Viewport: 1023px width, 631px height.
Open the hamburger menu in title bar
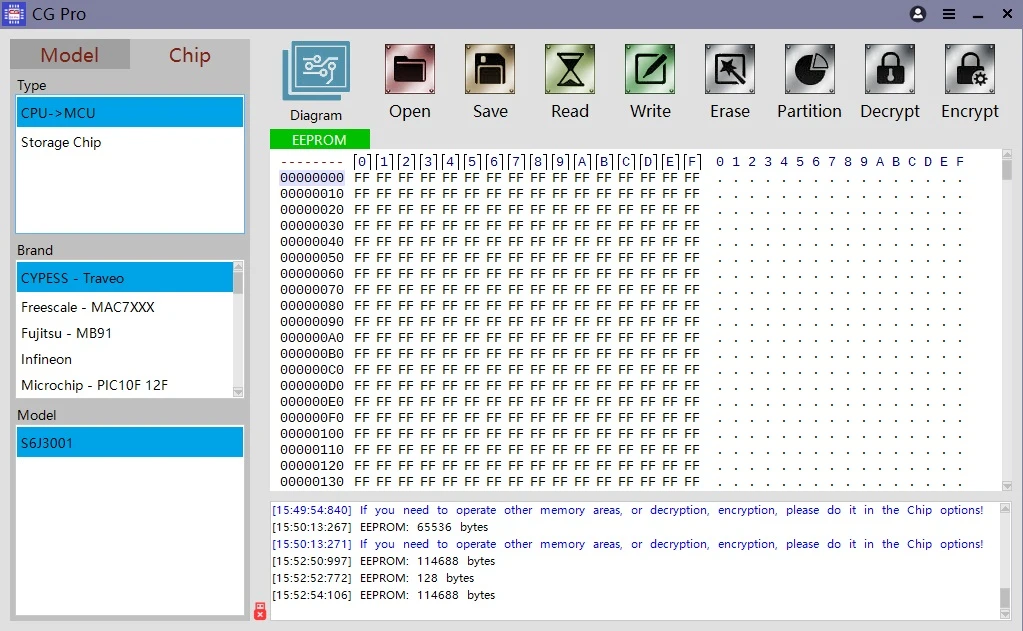[949, 14]
